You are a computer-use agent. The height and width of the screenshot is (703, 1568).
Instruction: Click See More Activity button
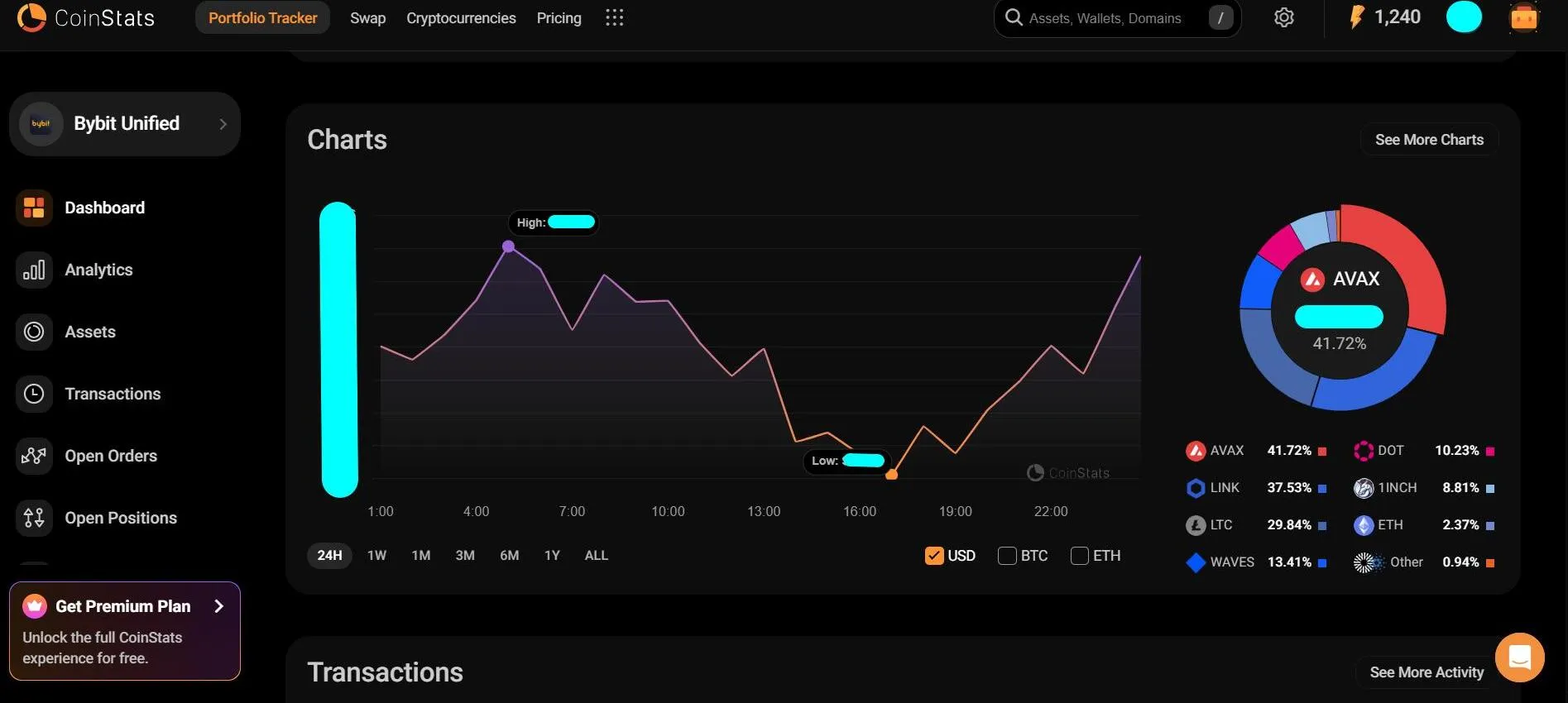[x=1427, y=672]
